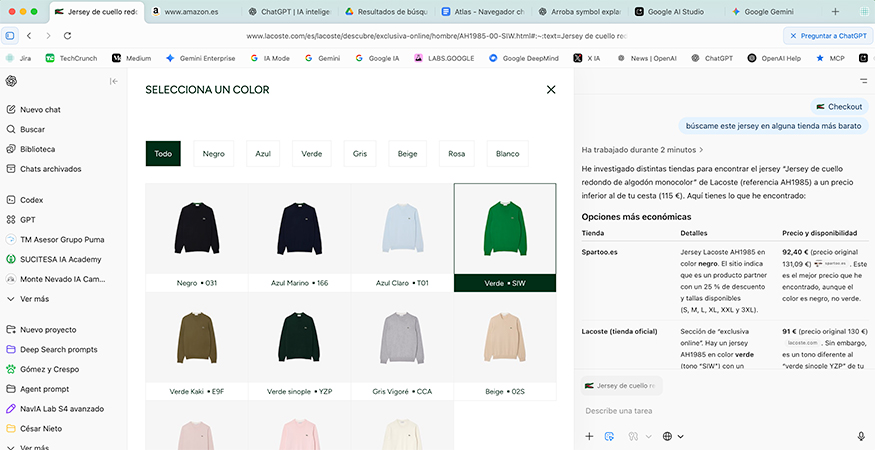Open Chats archivados in sidebar
875x450 pixels.
point(50,169)
